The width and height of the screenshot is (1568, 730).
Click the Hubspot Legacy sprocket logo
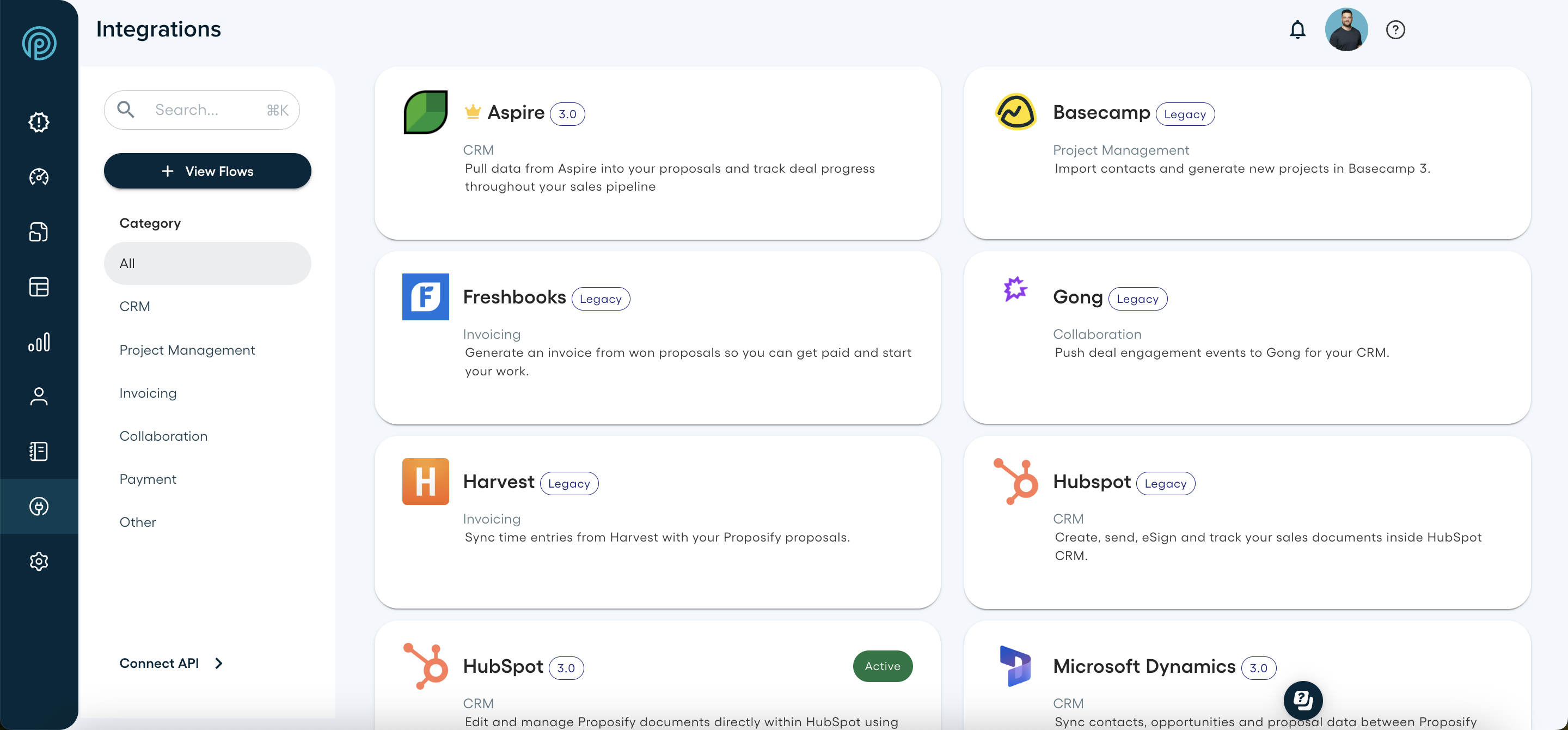[x=1015, y=481]
